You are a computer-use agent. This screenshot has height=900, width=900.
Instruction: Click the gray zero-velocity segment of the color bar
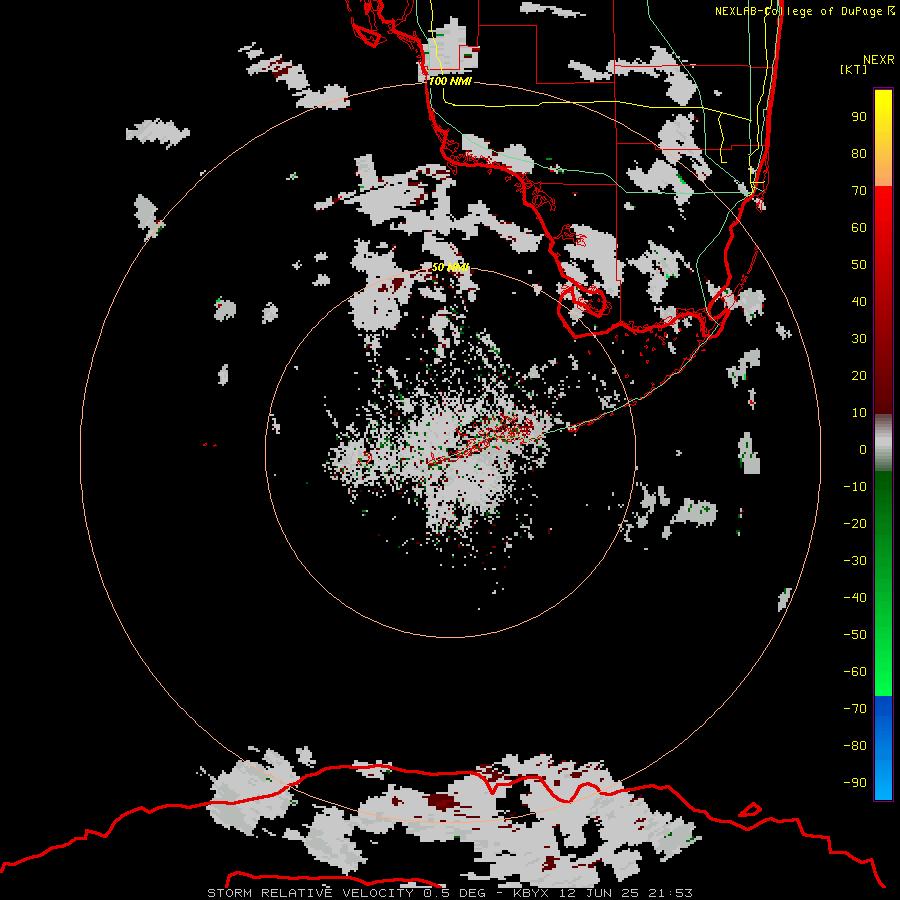883,443
